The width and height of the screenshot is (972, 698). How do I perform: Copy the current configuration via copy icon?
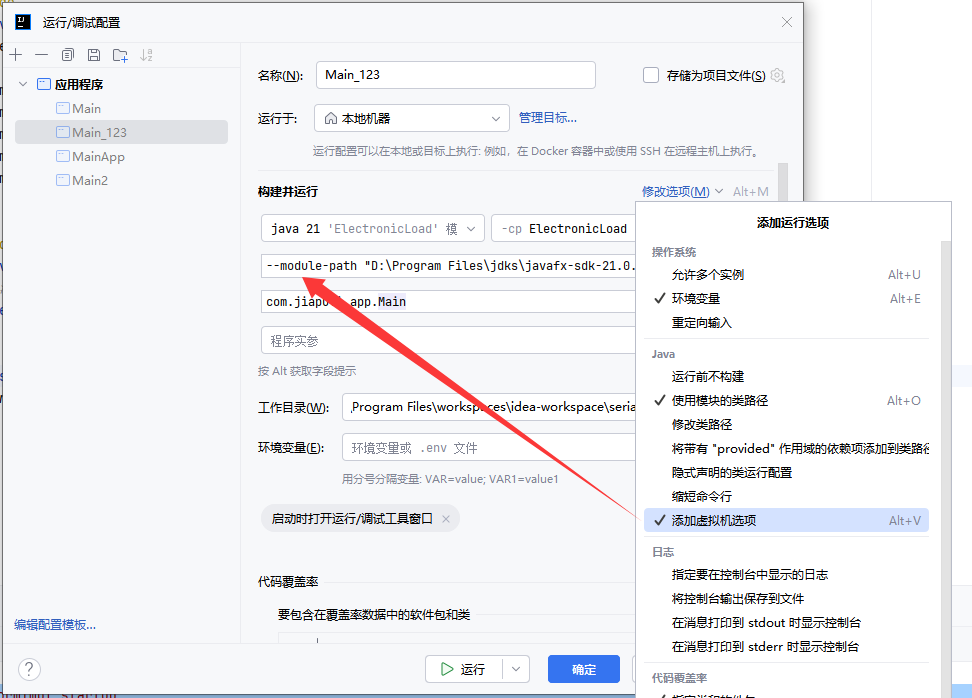(x=66, y=55)
